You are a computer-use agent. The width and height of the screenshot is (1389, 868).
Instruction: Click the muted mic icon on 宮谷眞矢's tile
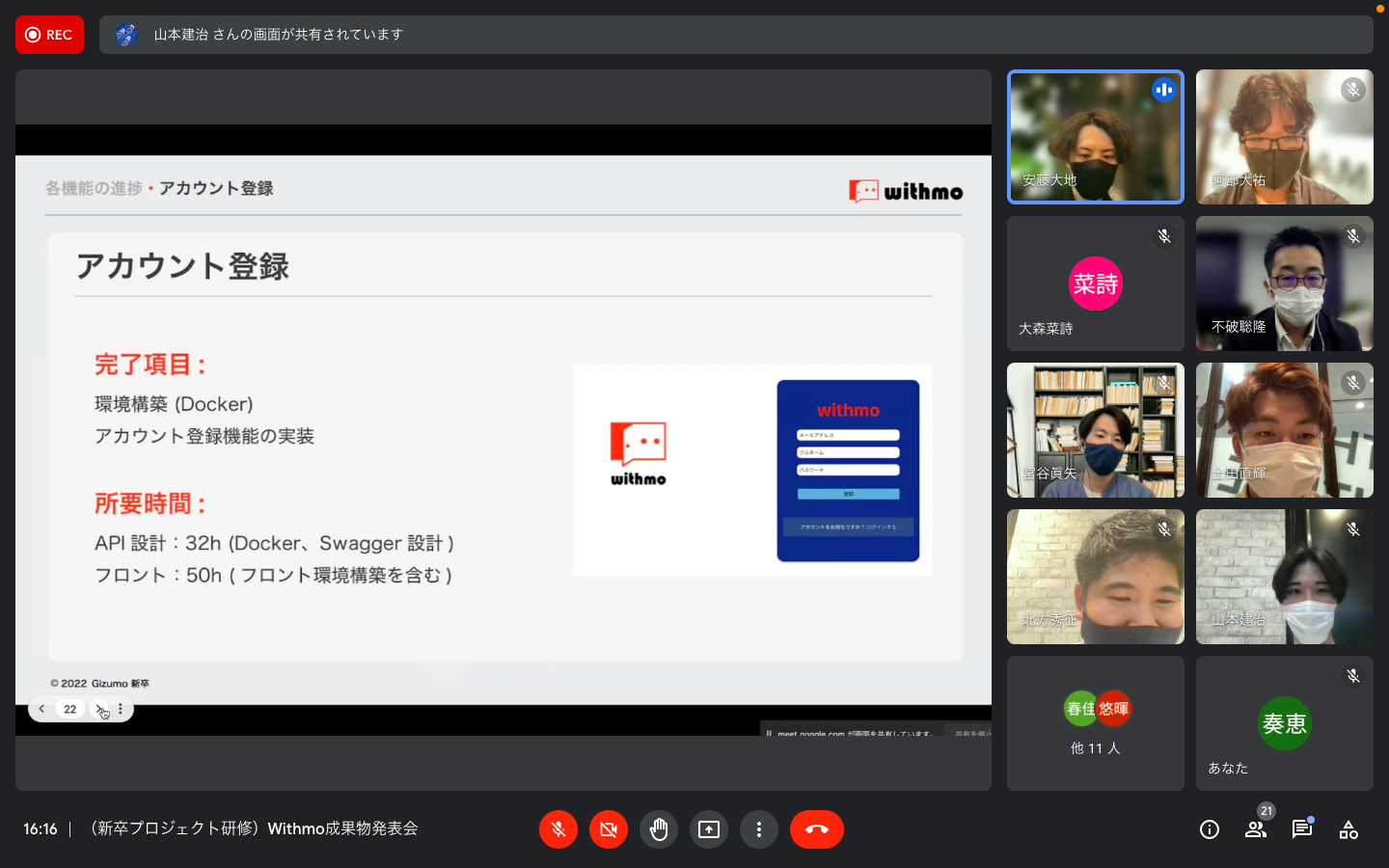[1164, 383]
